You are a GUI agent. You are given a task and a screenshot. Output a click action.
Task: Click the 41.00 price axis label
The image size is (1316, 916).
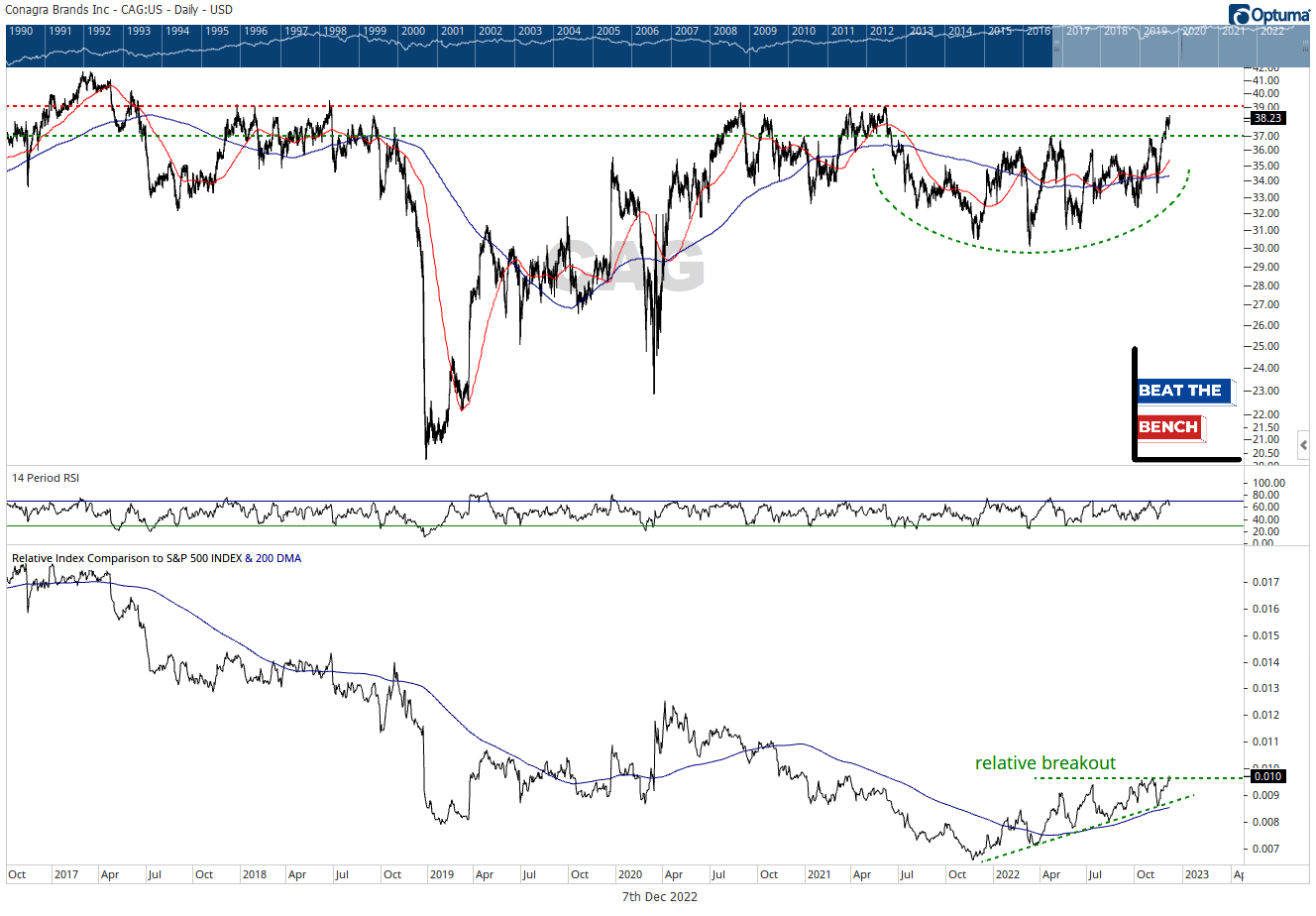tap(1266, 80)
